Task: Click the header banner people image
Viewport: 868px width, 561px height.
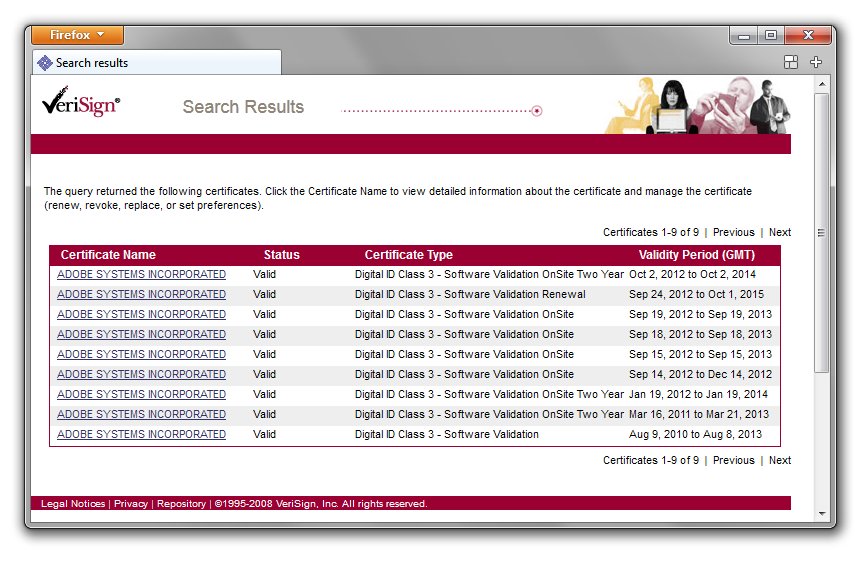Action: pos(698,105)
